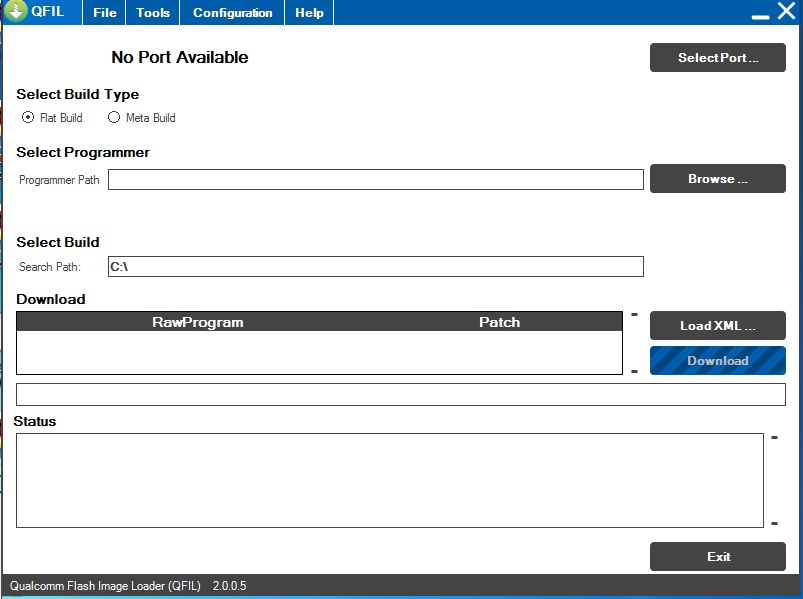
Task: Click the version text 2.0.0.5
Action: pos(229,586)
